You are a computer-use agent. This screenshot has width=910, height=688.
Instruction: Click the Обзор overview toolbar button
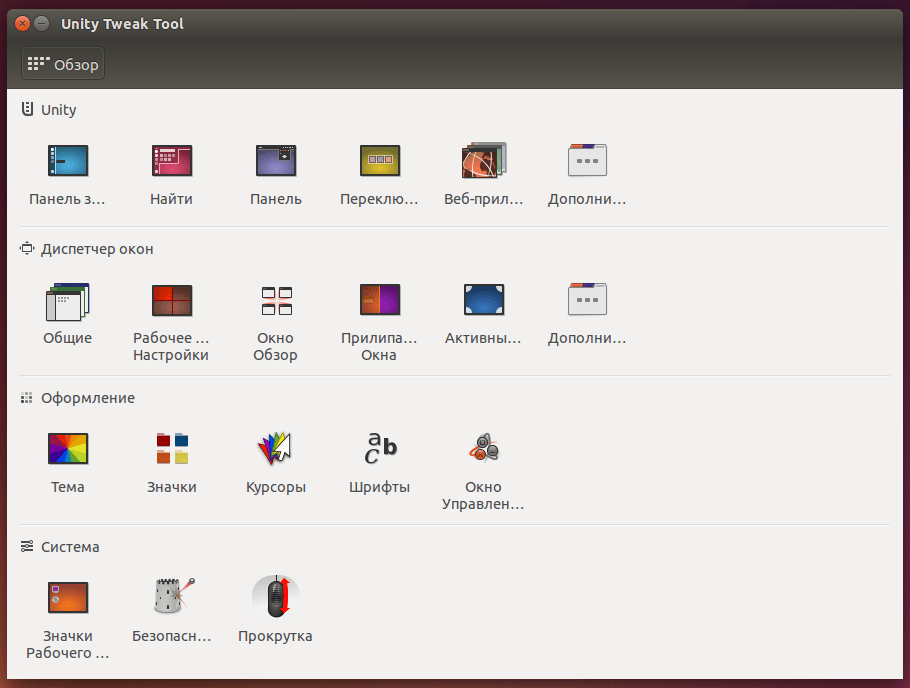pos(63,64)
